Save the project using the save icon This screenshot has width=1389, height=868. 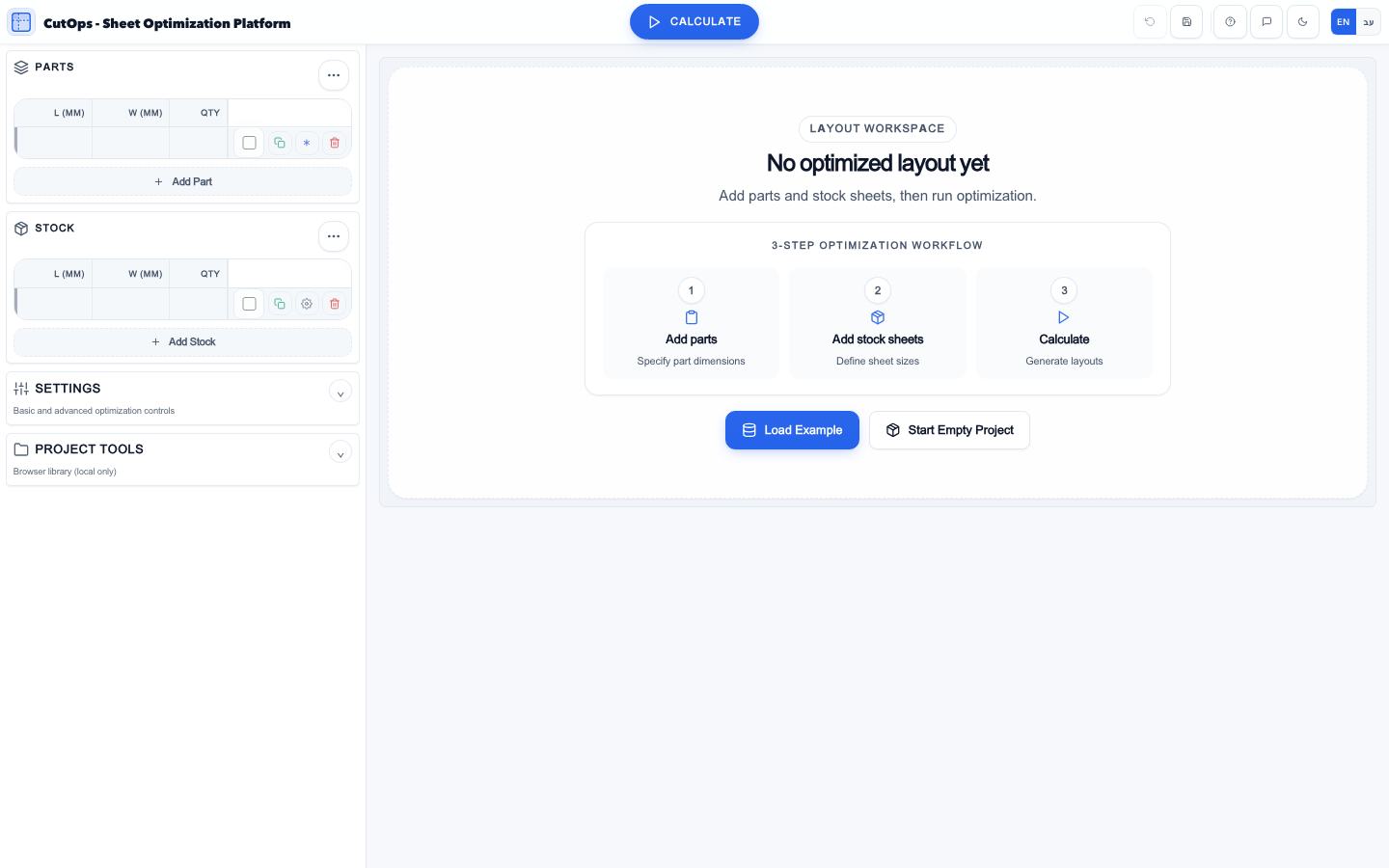tap(1186, 21)
